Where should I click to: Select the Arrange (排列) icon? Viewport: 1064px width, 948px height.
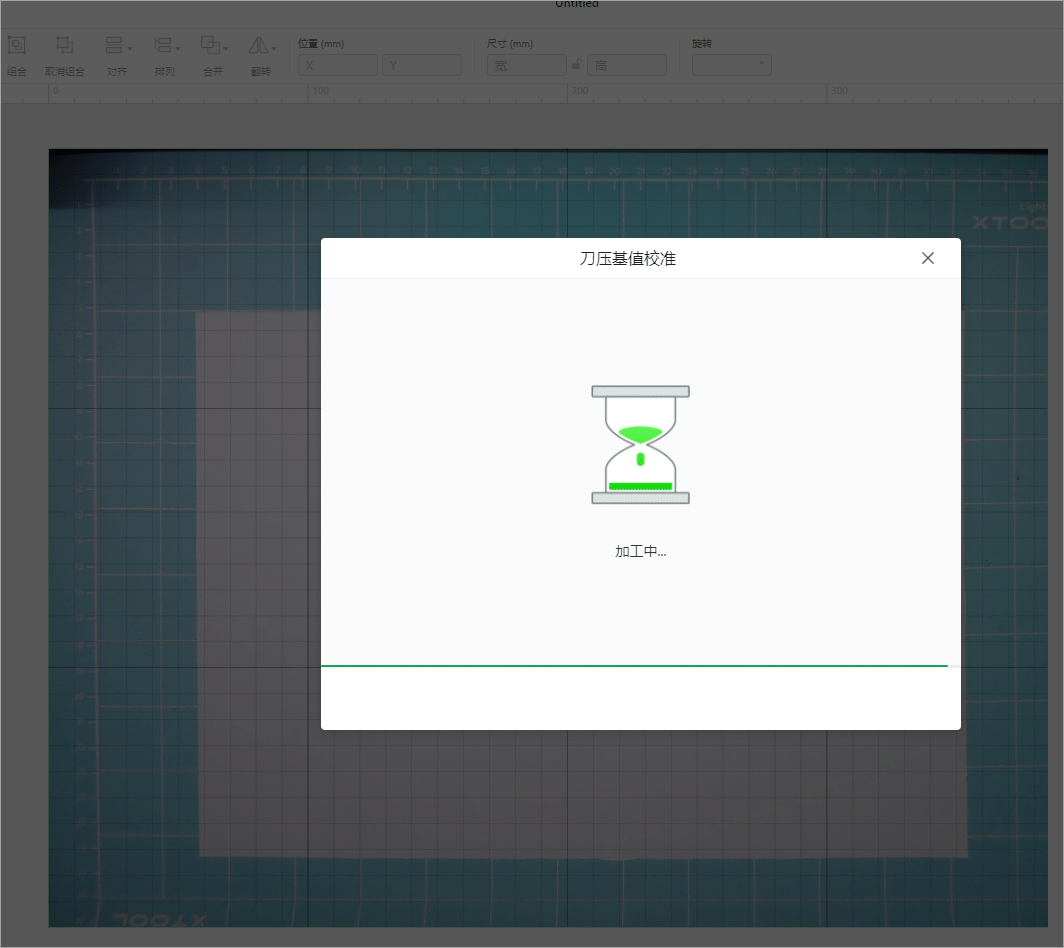tap(162, 45)
